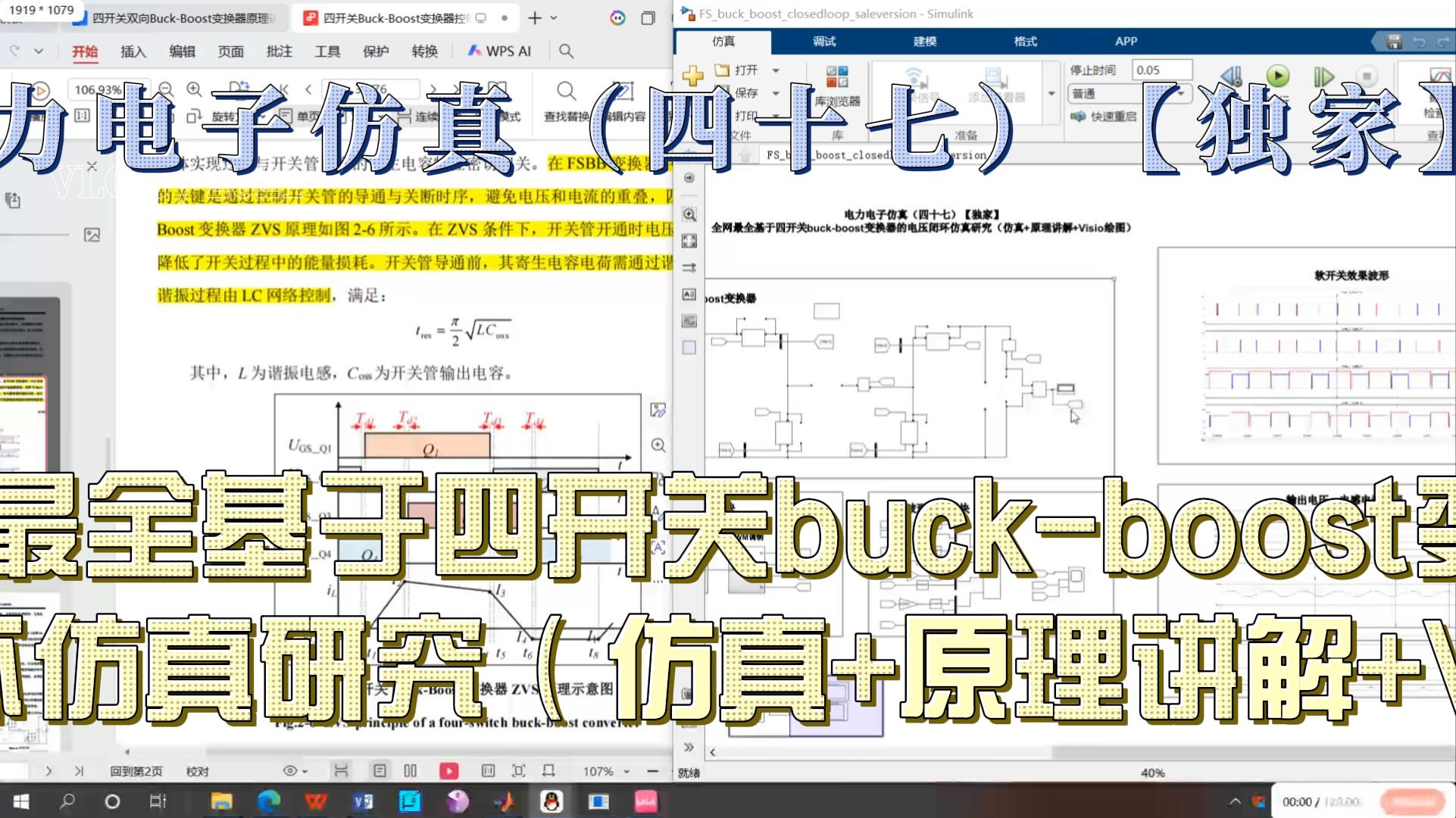Click Simulink Zoom In canvas tool
Image resolution: width=1456 pixels, height=818 pixels.
pos(689,215)
